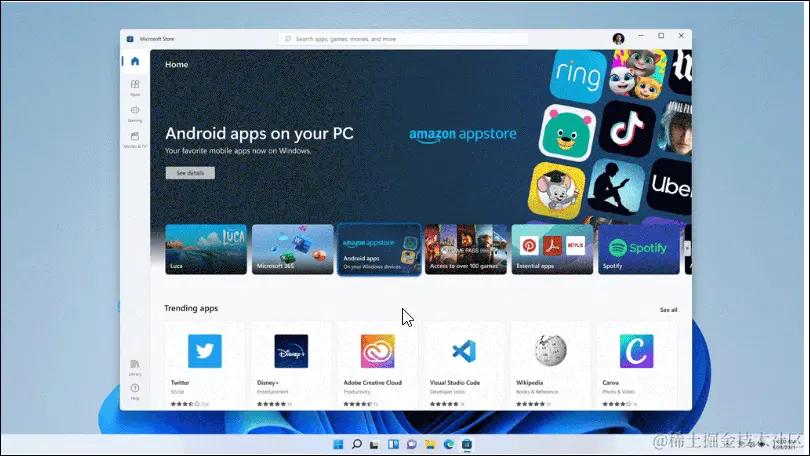Click the amazon appstore logo in banner
Image resolution: width=810 pixels, height=456 pixels.
[x=463, y=135]
